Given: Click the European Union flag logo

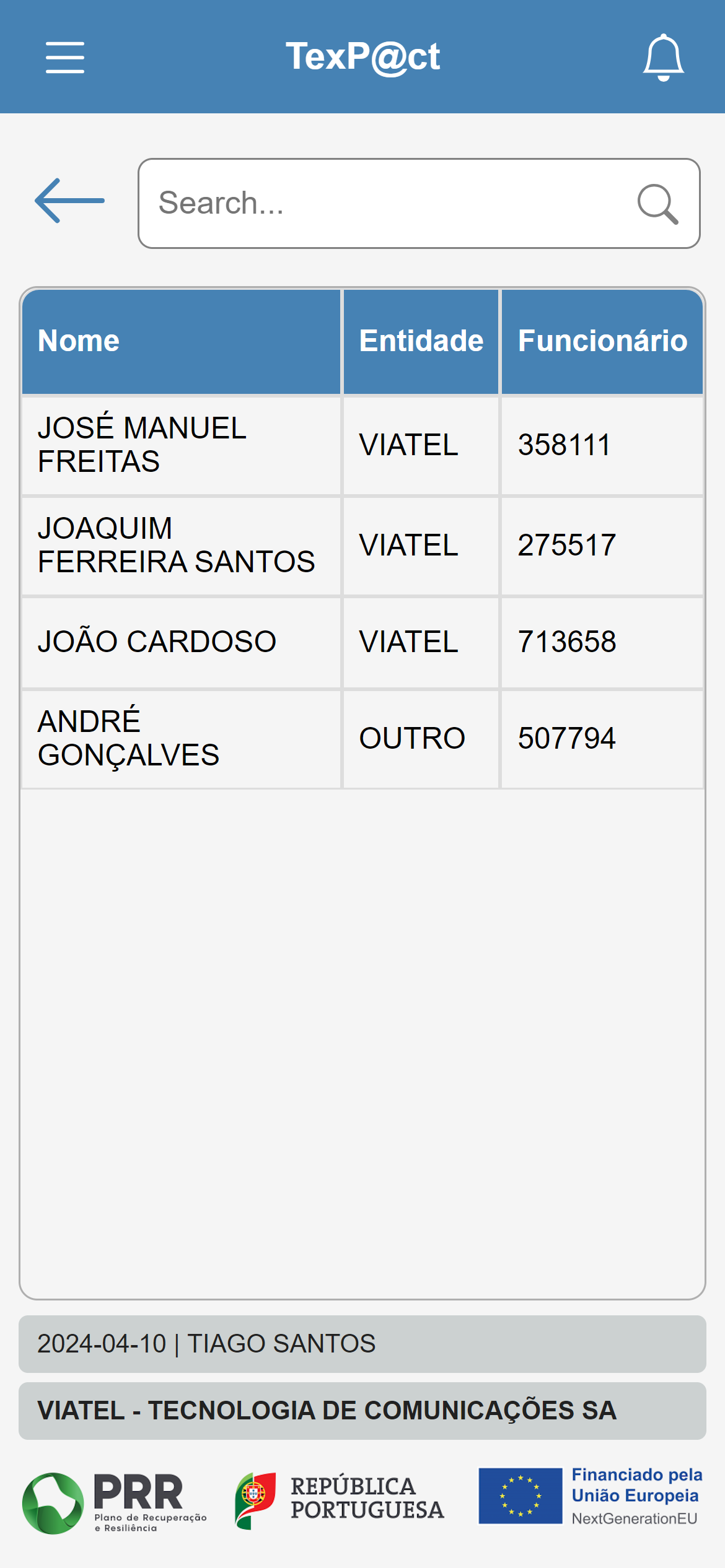Looking at the screenshot, I should click(x=520, y=1496).
